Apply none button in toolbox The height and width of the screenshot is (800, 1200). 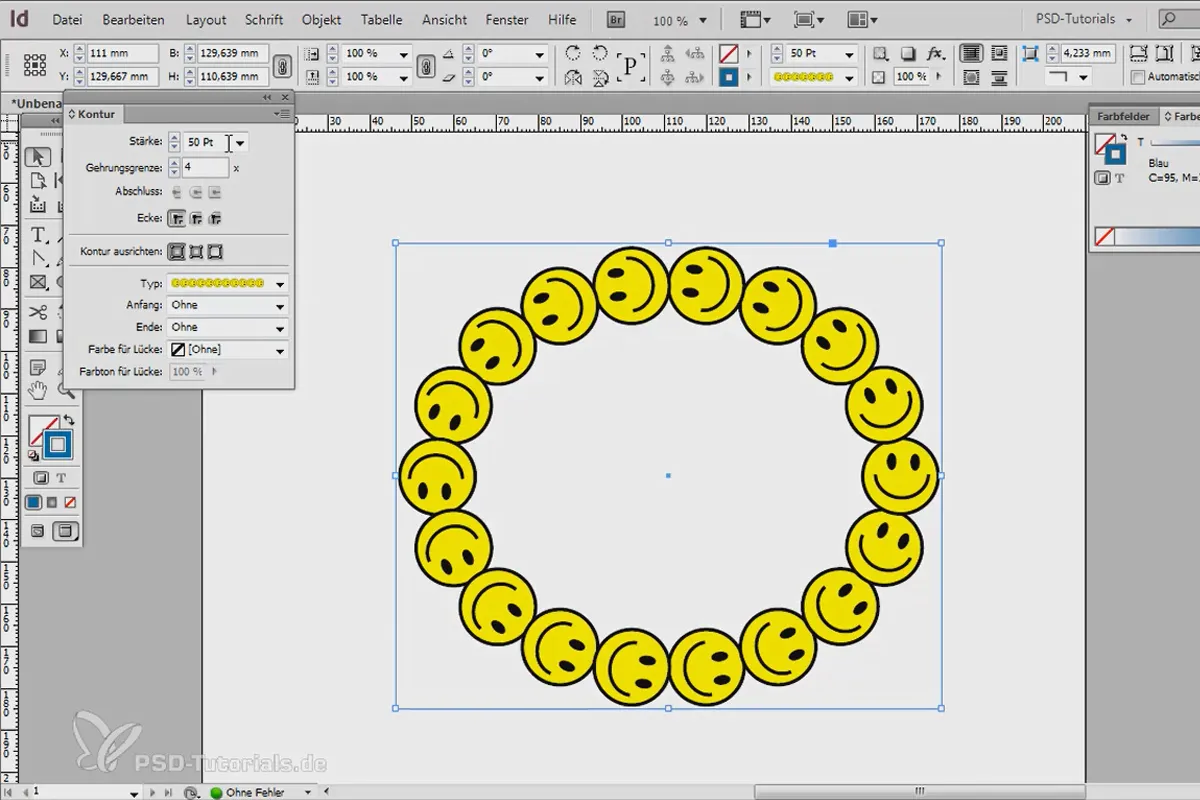[70, 502]
